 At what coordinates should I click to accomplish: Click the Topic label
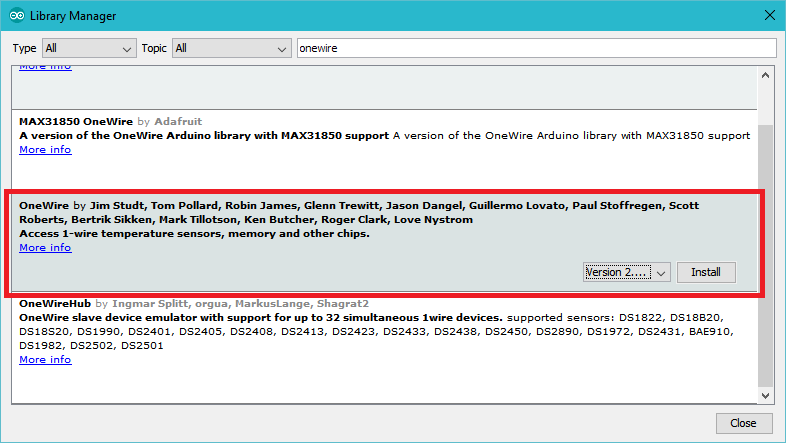[x=154, y=48]
